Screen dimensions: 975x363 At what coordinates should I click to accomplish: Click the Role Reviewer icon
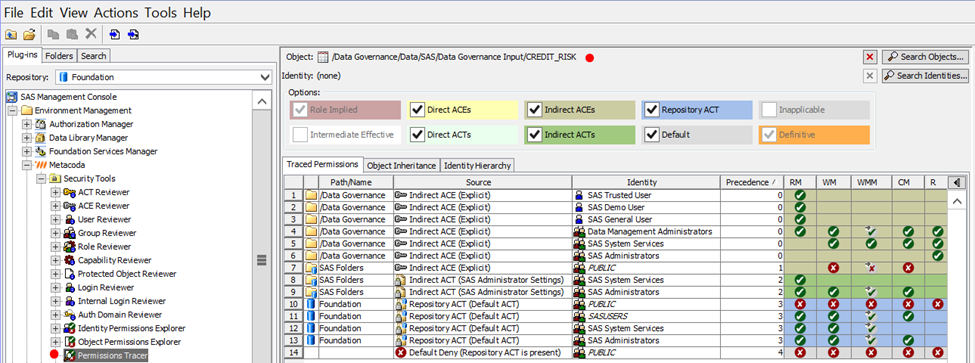(x=69, y=247)
